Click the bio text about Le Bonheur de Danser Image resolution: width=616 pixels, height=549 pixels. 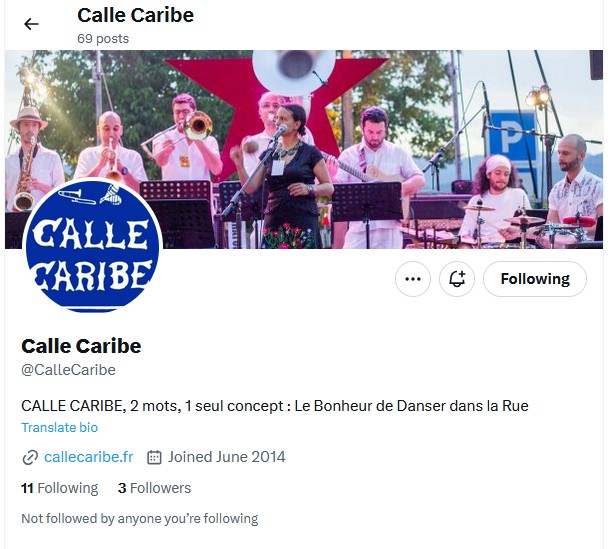275,406
